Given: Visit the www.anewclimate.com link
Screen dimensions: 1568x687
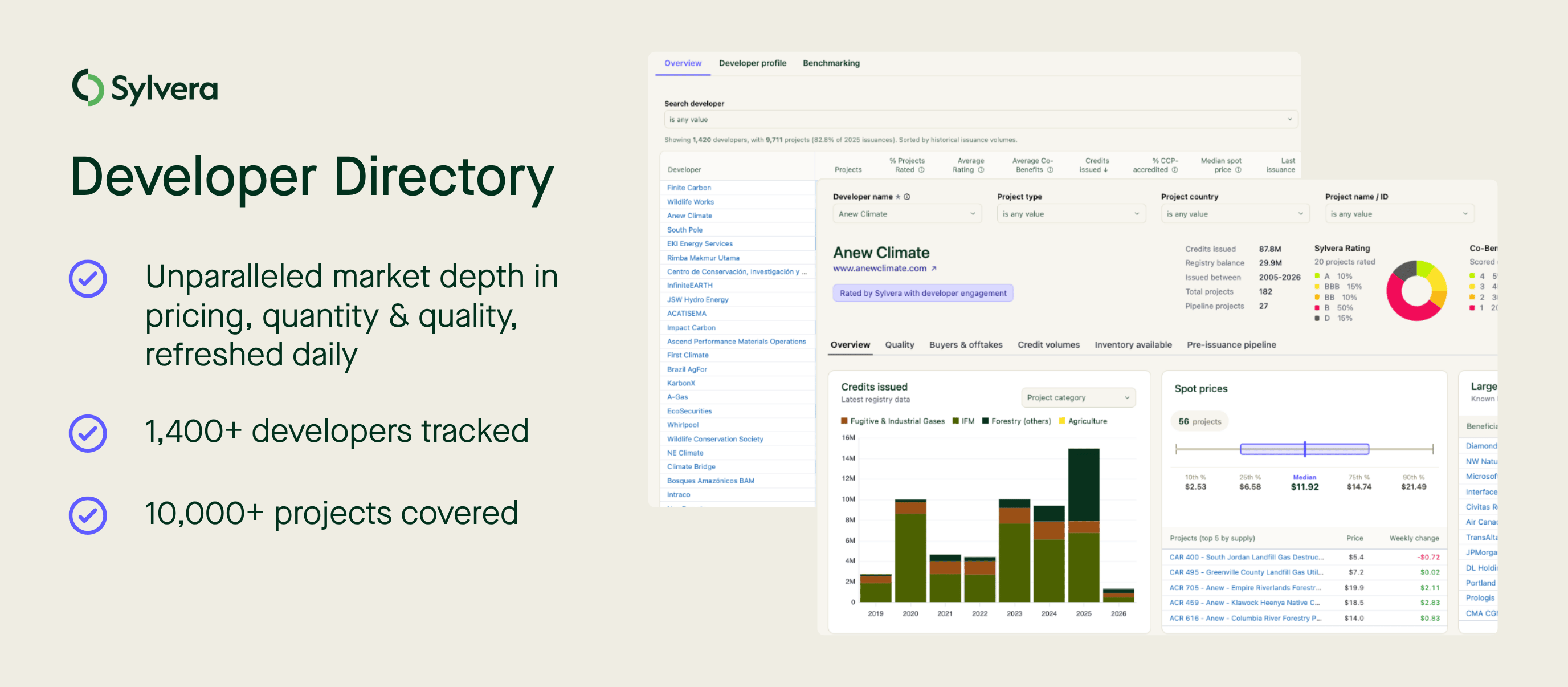Looking at the screenshot, I should tap(880, 269).
